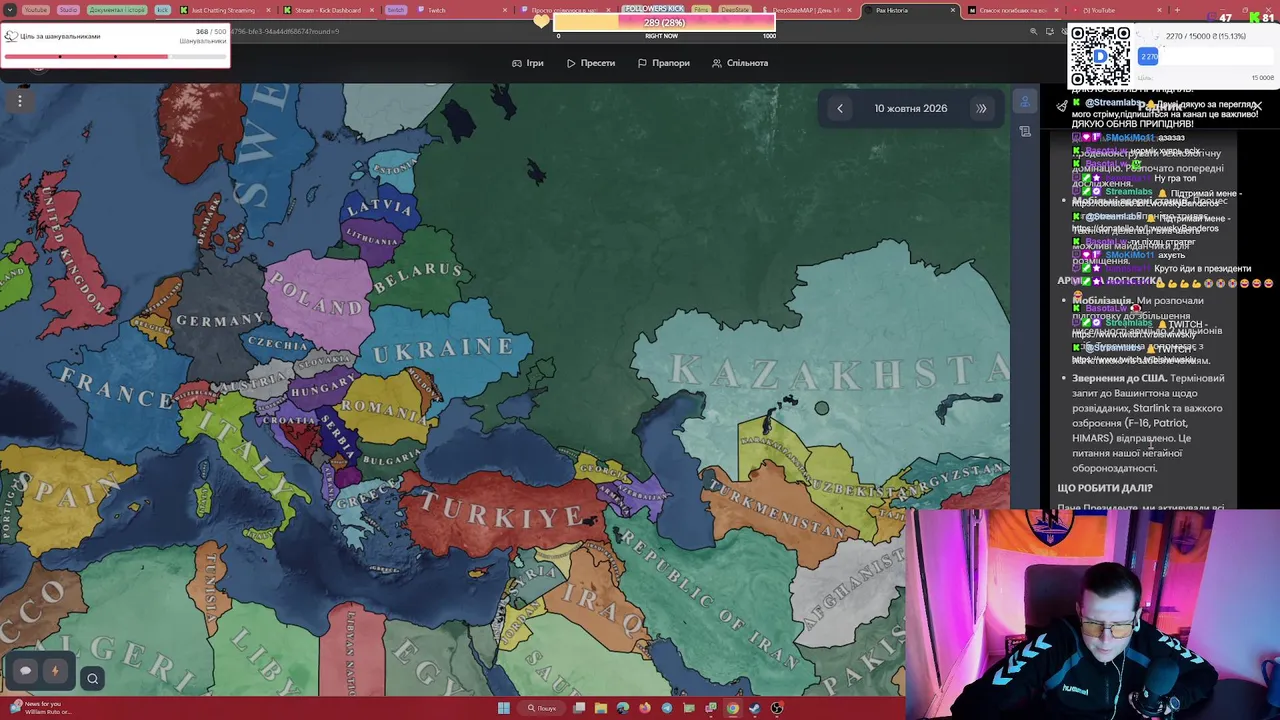This screenshot has height=720, width=1280.
Task: Open OBS Studio from the taskbar
Action: tap(777, 708)
